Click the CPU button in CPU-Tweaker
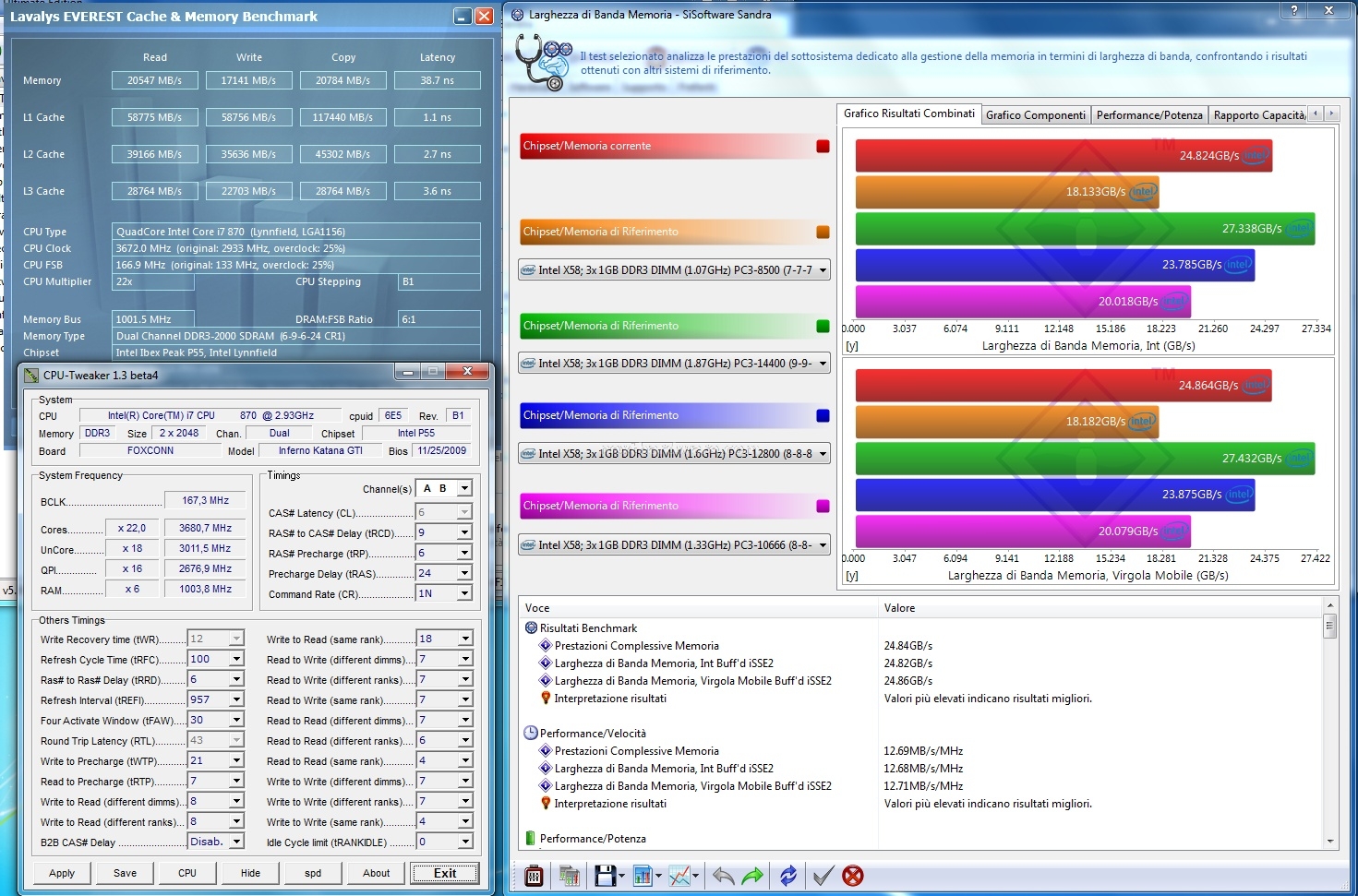 [x=187, y=873]
